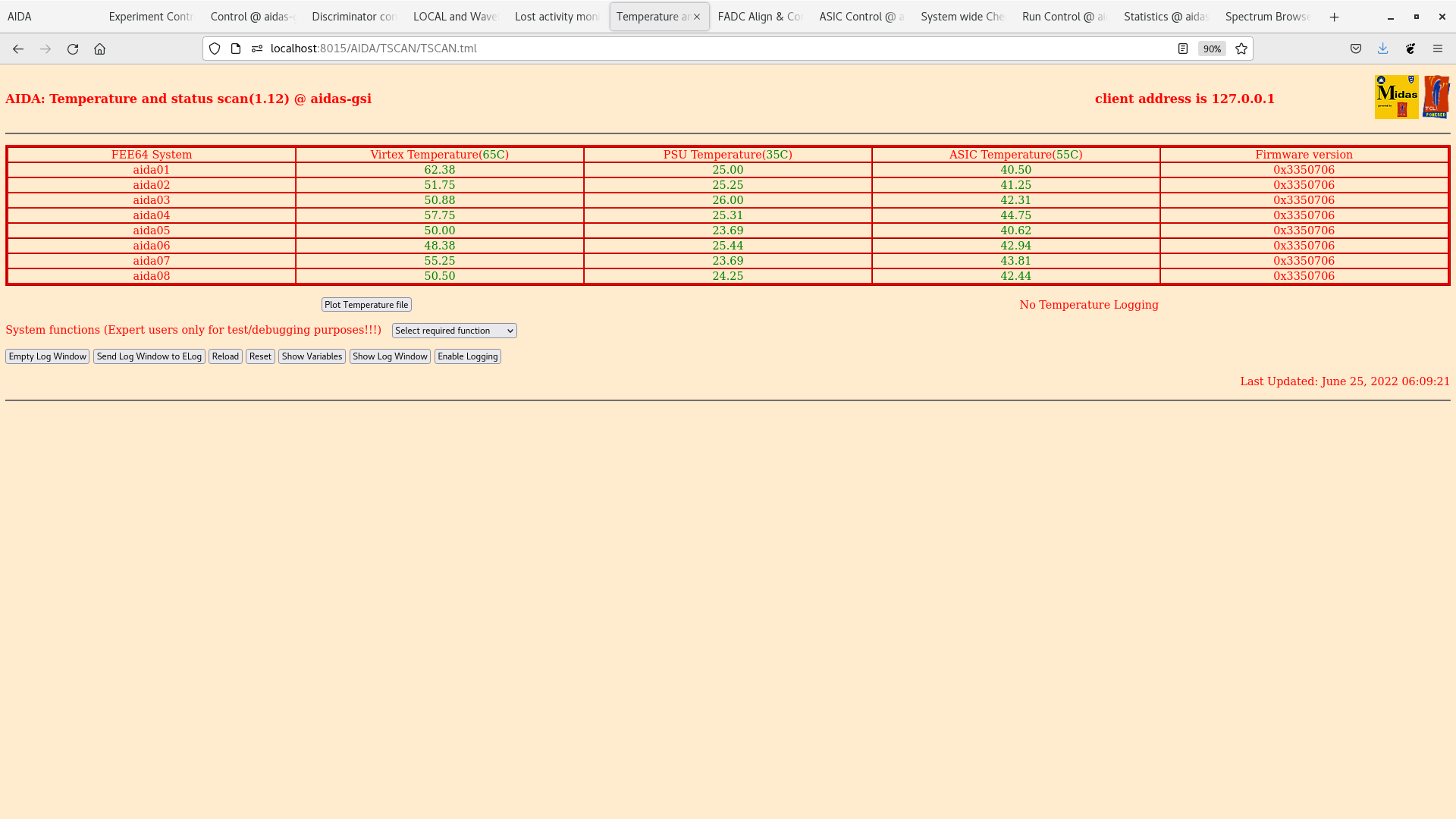Click the 90% zoom level indicator
The width and height of the screenshot is (1456, 819).
click(x=1211, y=49)
